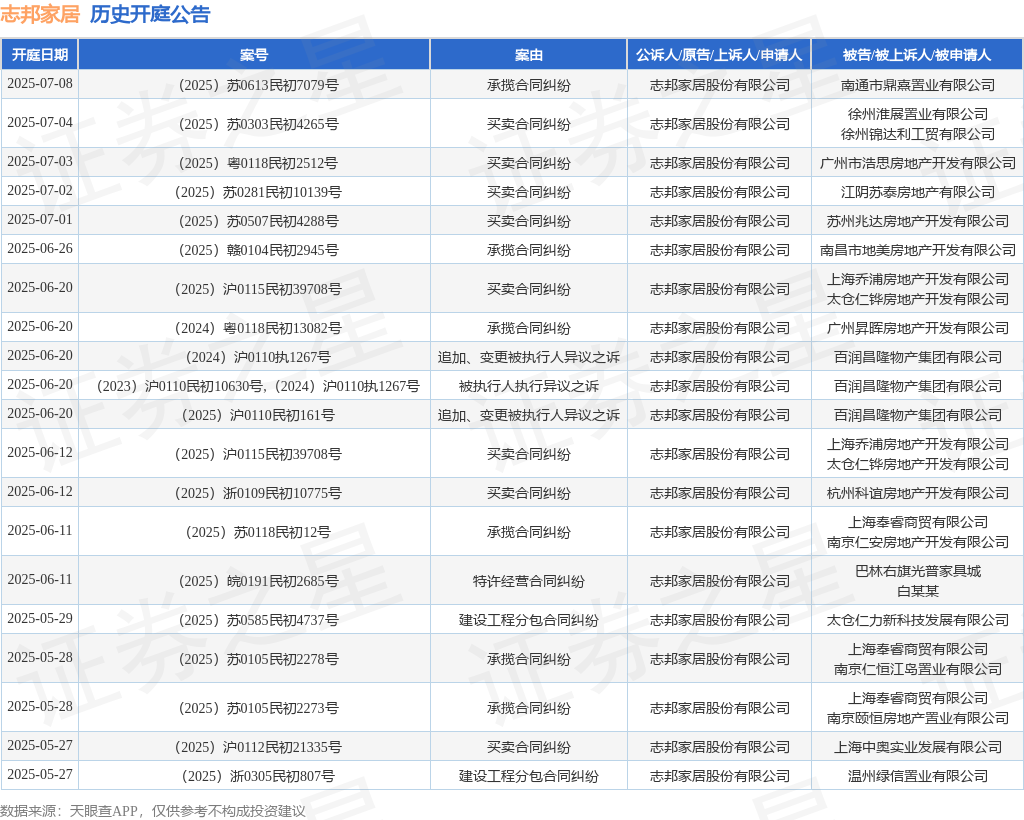
Task: Select case number 苏0281民初10139号
Action: (x=258, y=192)
